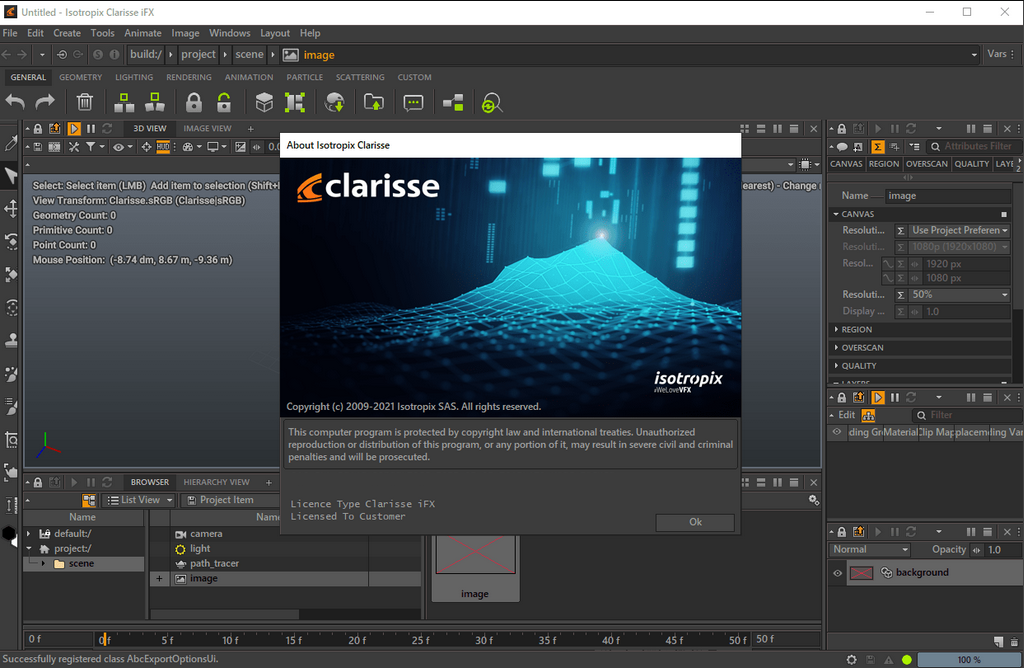Image resolution: width=1024 pixels, height=668 pixels.
Task: Click the closed padlock lock icon
Action: [193, 103]
